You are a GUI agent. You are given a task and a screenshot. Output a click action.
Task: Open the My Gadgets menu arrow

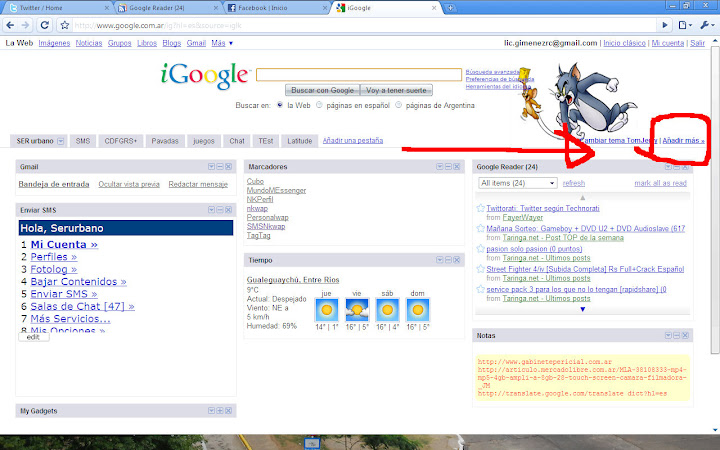[x=211, y=411]
